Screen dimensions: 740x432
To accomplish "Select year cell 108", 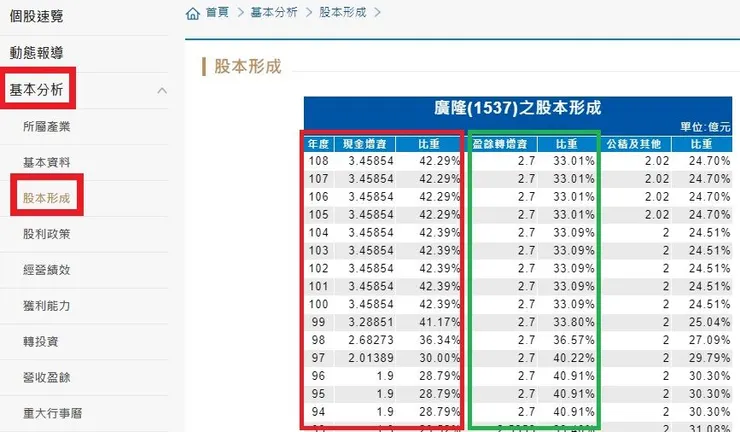I will click(x=319, y=161).
